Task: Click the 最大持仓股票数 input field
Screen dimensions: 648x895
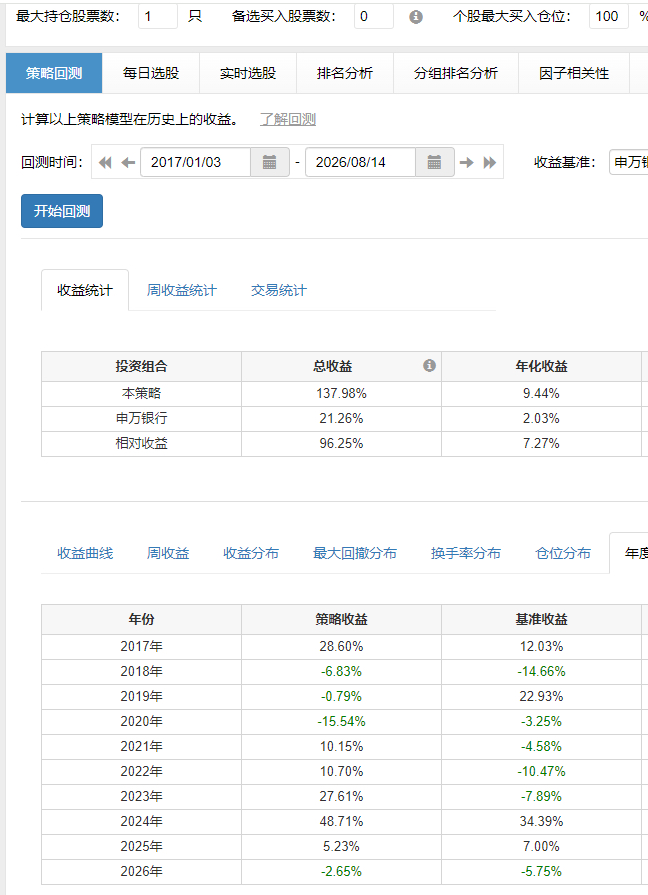Action: click(158, 16)
